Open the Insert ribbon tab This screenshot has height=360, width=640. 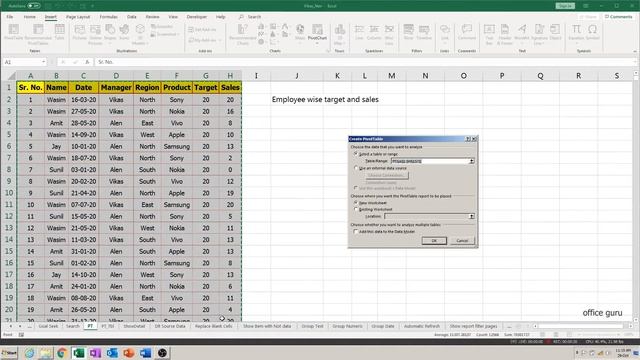(51, 17)
